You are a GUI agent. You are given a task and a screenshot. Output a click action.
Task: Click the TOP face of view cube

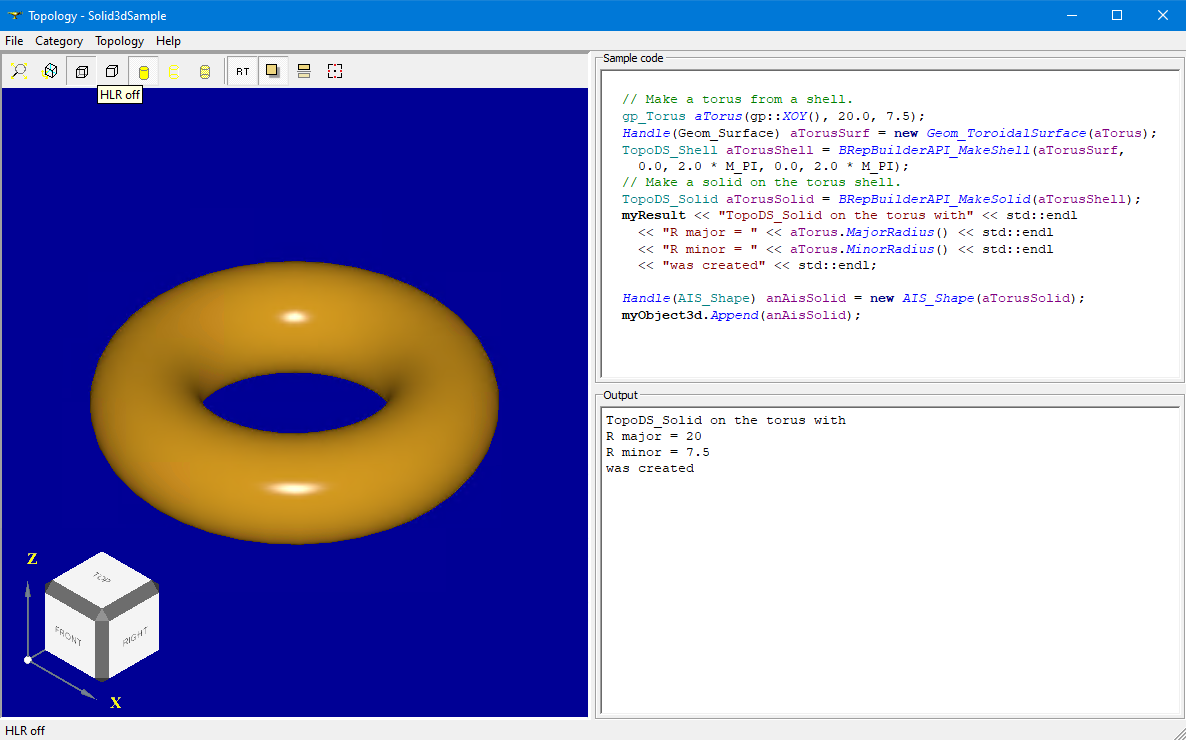[x=102, y=578]
